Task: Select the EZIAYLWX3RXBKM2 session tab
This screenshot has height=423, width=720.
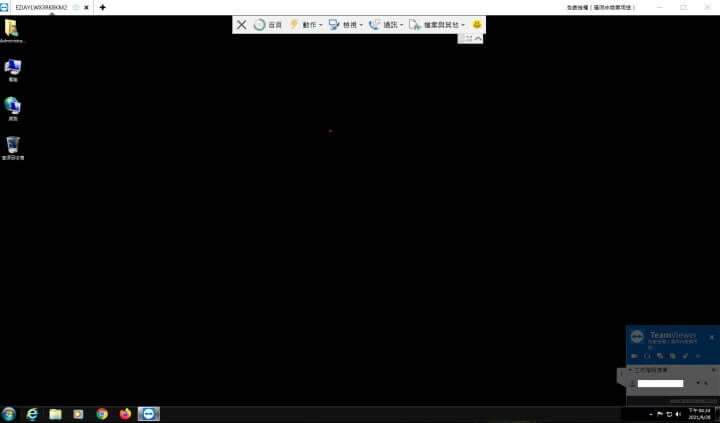Action: pyautogui.click(x=41, y=7)
